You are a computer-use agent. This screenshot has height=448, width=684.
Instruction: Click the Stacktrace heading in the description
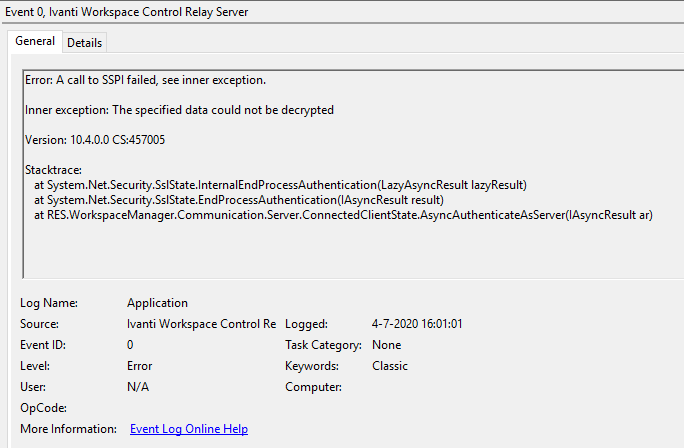click(x=53, y=170)
